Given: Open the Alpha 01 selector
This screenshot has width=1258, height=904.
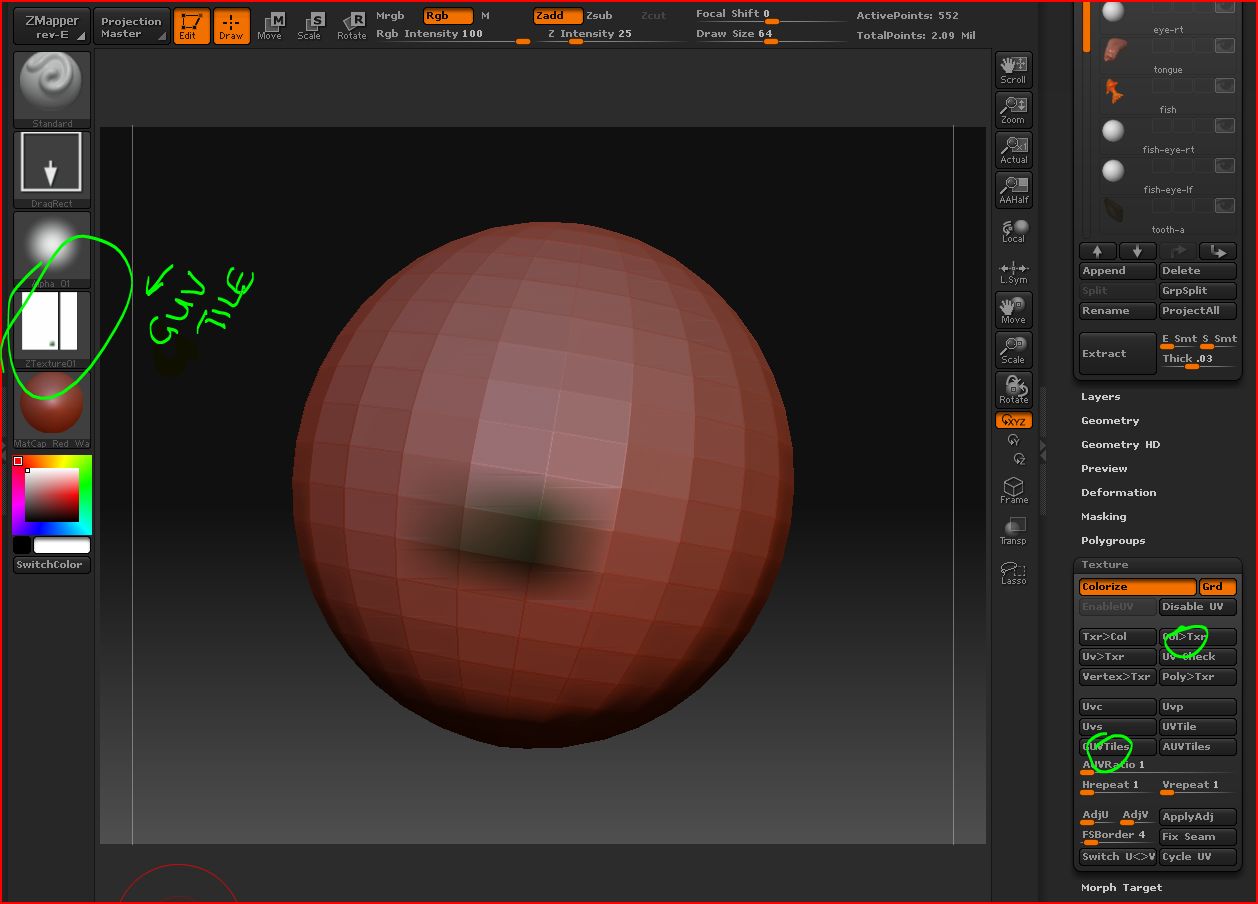Looking at the screenshot, I should pos(52,250).
